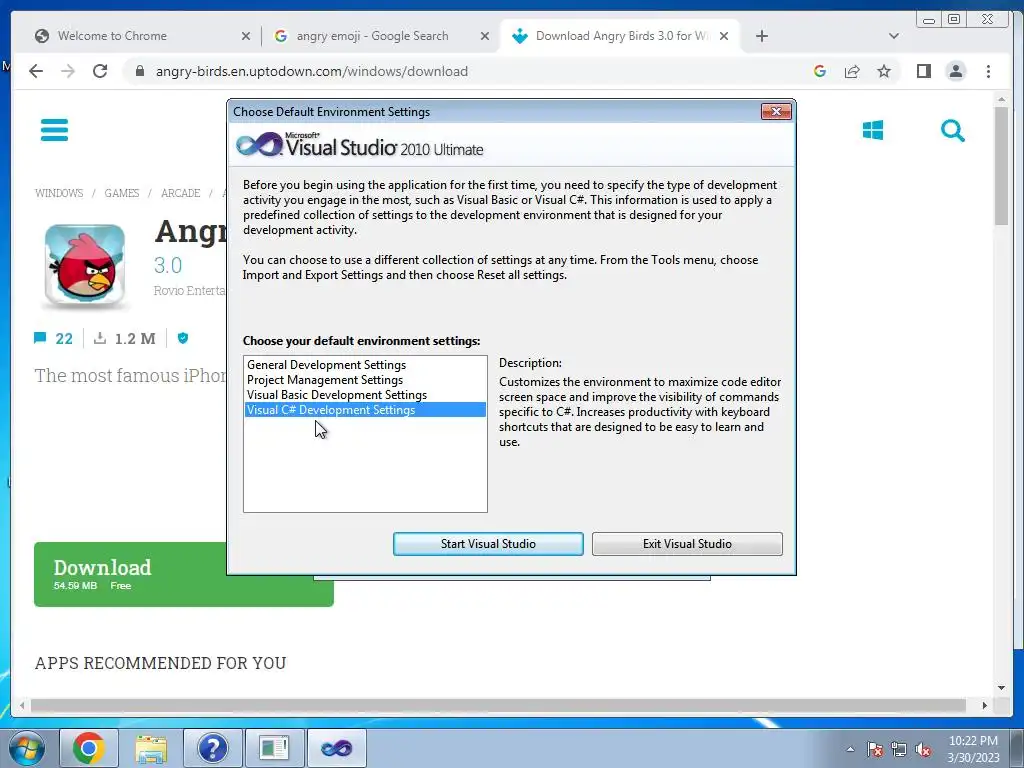
Task: Go forward in Chrome history
Action: pyautogui.click(x=68, y=71)
